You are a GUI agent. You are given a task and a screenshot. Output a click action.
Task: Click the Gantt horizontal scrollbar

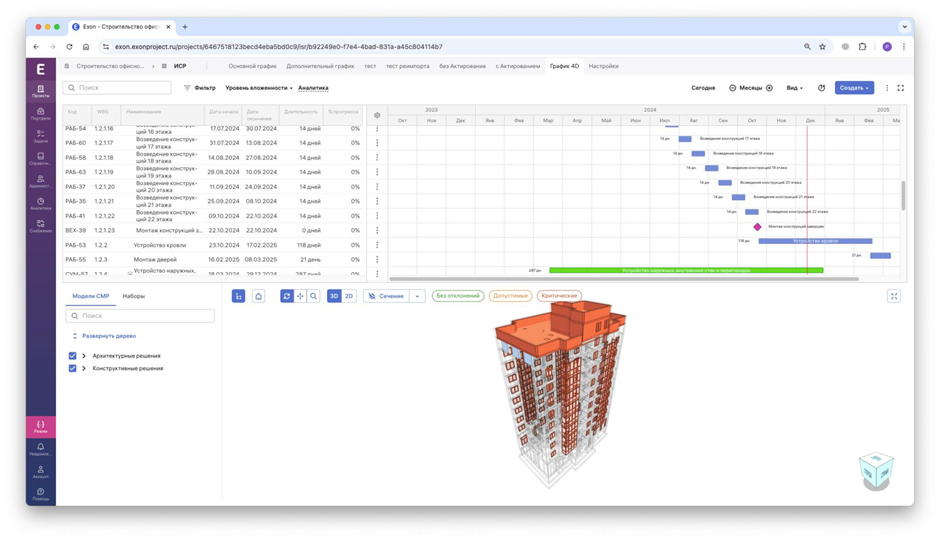click(x=623, y=279)
